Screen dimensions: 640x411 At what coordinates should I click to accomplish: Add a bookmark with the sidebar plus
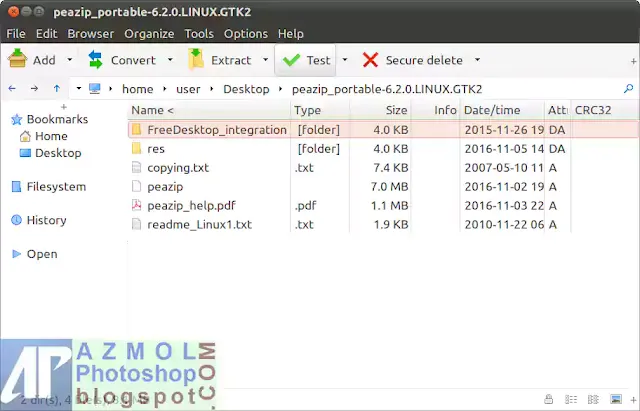pos(64,107)
